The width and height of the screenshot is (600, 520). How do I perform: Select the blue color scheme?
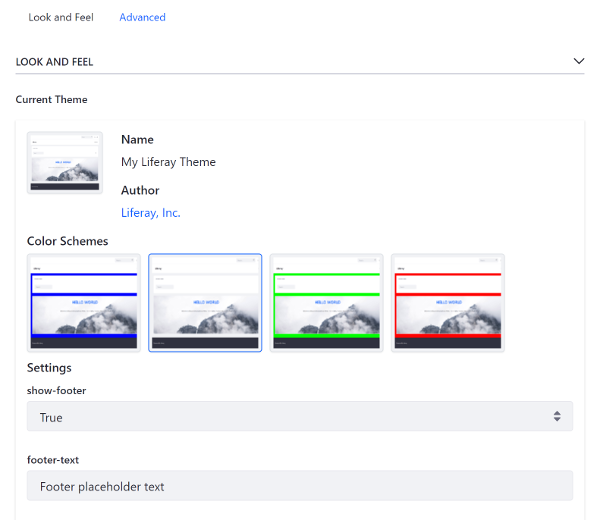pos(84,303)
